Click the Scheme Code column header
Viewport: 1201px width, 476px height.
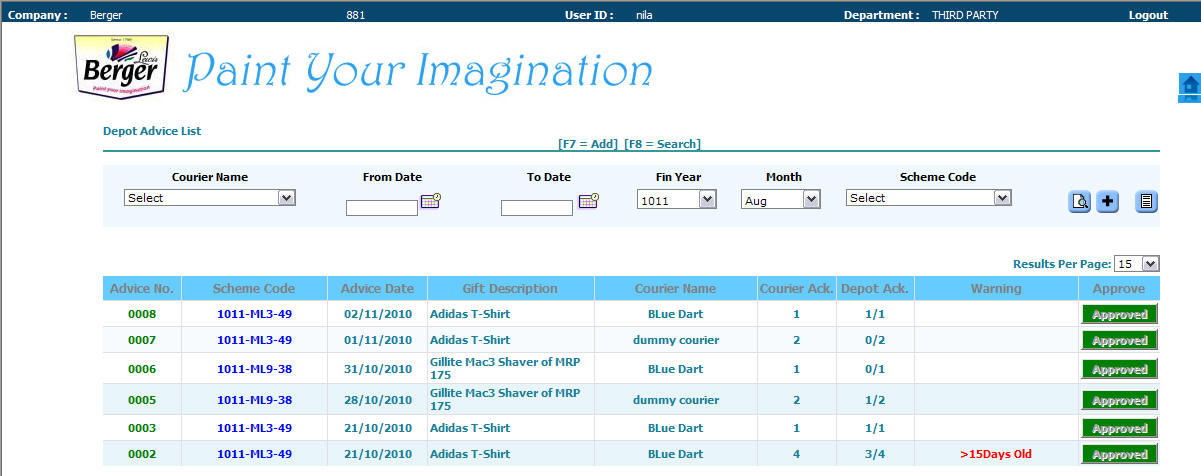[x=254, y=288]
